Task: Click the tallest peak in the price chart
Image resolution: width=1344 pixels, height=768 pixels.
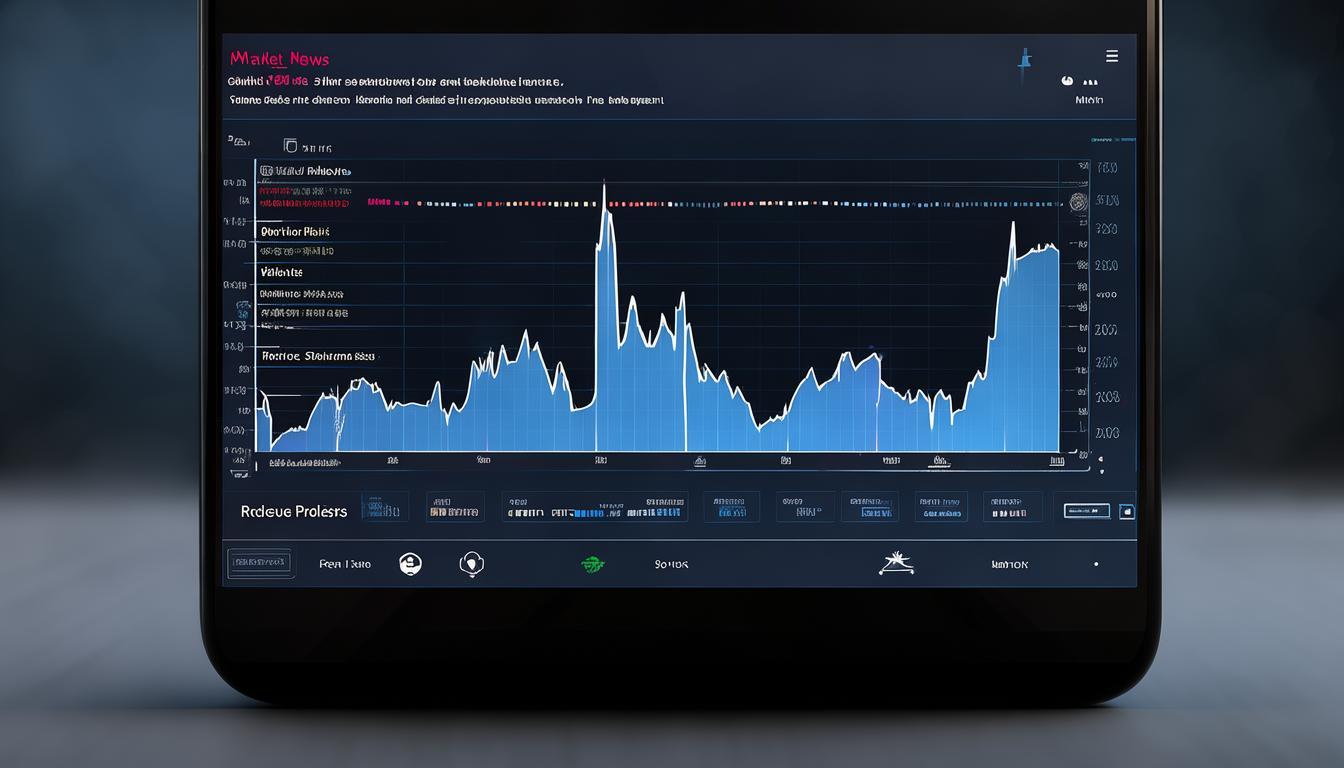Action: tap(604, 190)
